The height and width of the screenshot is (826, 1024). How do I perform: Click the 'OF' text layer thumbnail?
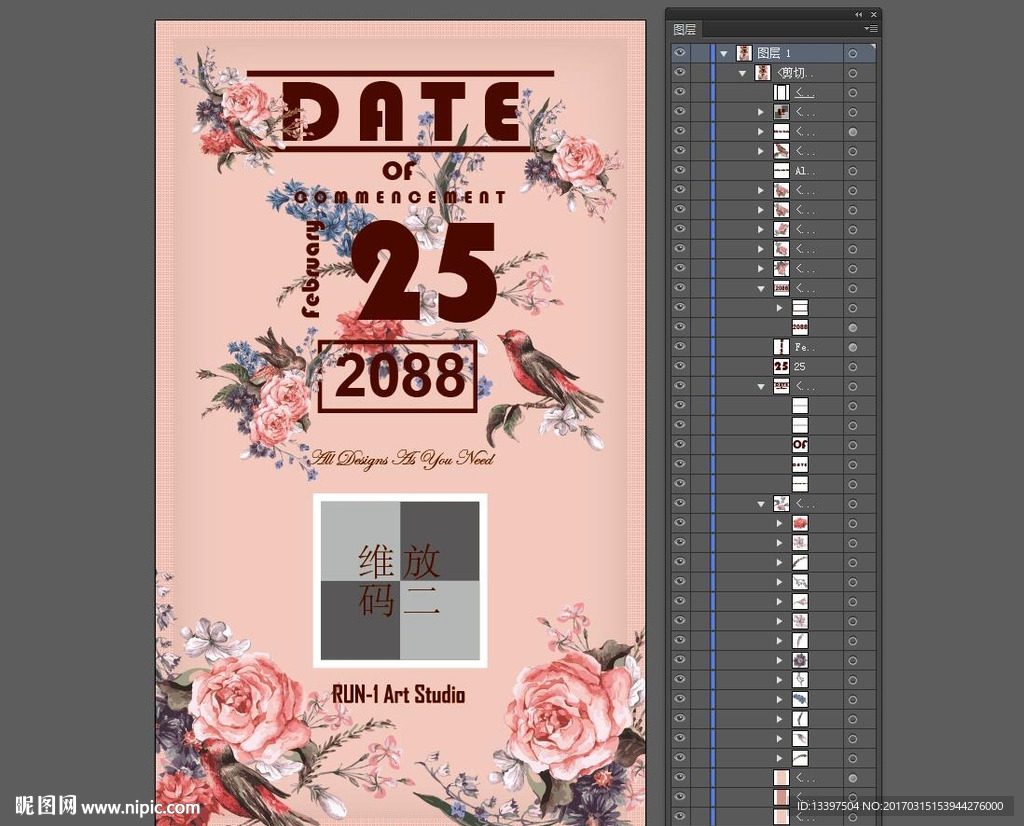pos(800,444)
